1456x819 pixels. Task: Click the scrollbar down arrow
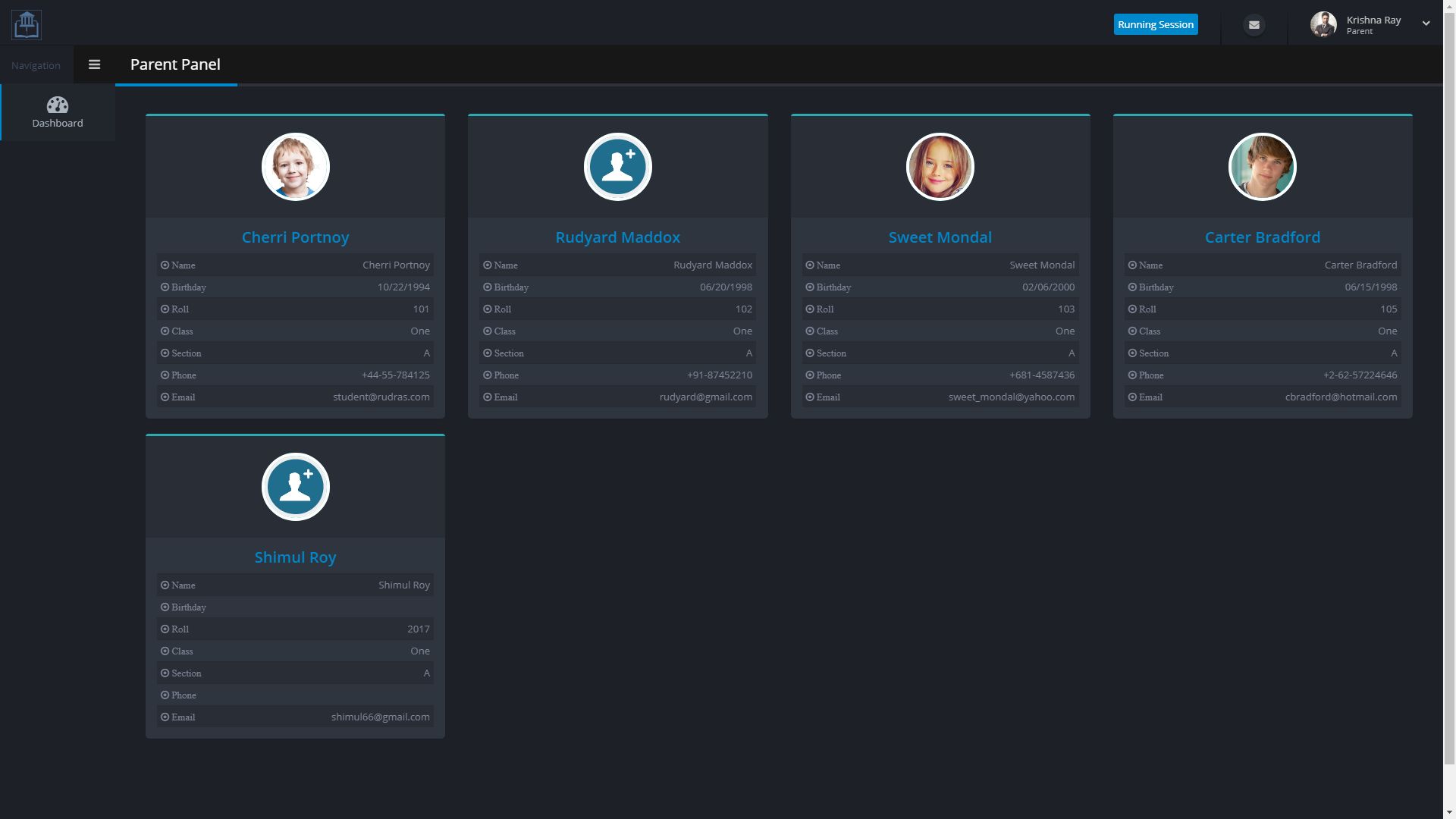pyautogui.click(x=1449, y=813)
